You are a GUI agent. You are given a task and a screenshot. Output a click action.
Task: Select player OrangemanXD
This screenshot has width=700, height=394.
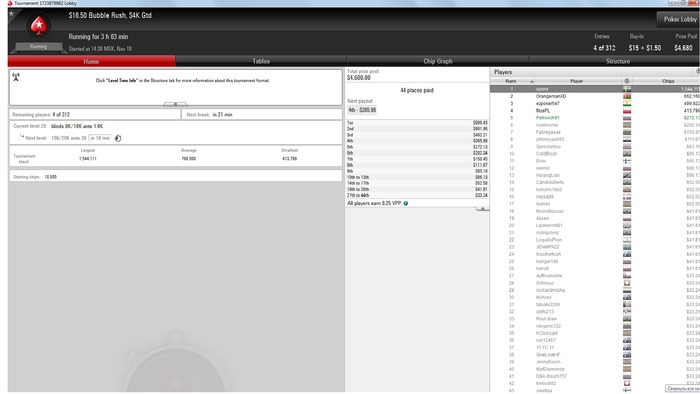[595, 96]
